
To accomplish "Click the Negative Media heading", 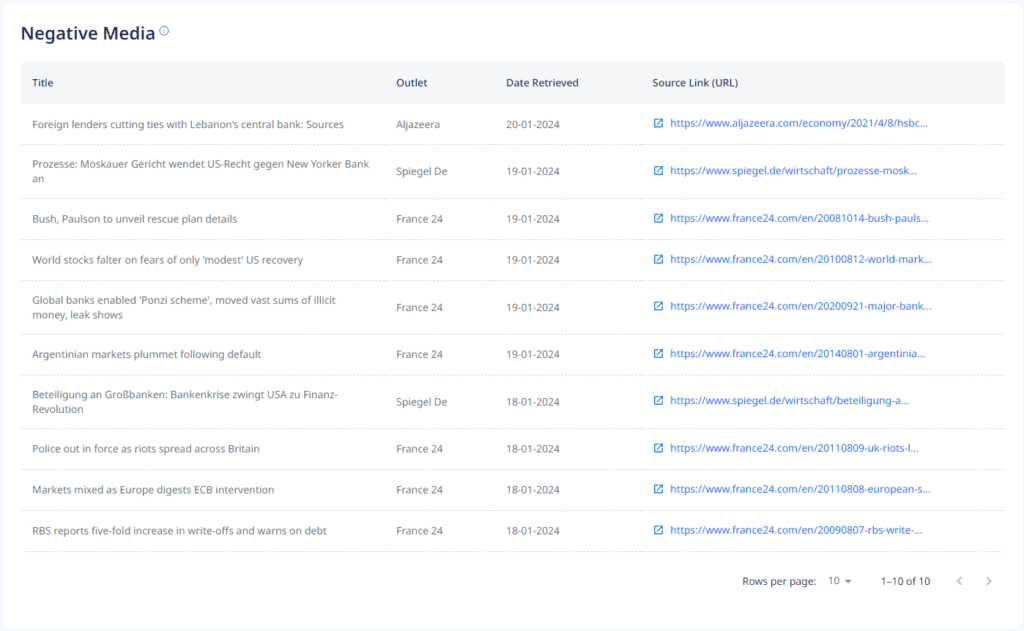I will tap(88, 33).
